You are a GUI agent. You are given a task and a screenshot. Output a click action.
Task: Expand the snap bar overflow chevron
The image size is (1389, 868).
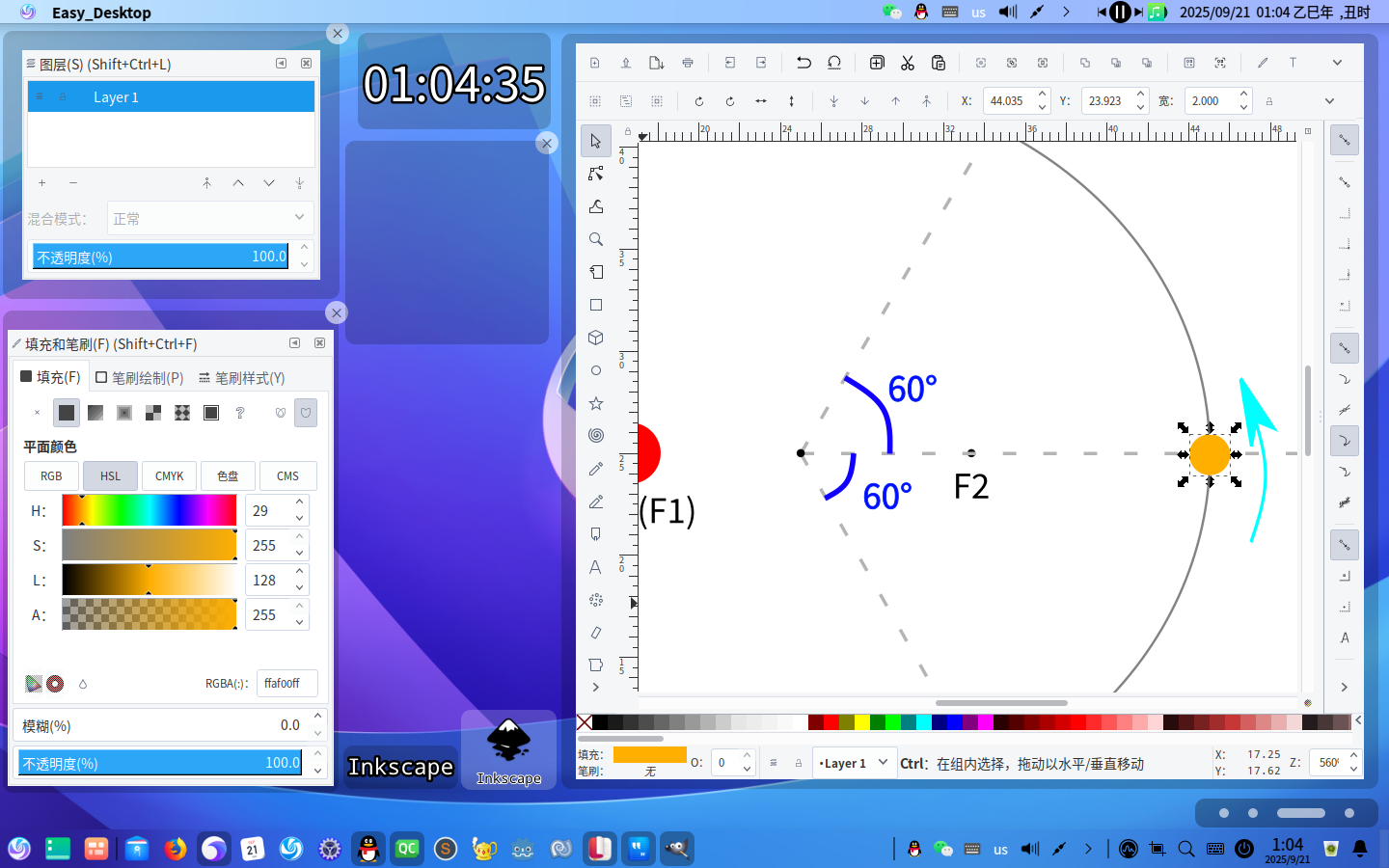pyautogui.click(x=1345, y=687)
